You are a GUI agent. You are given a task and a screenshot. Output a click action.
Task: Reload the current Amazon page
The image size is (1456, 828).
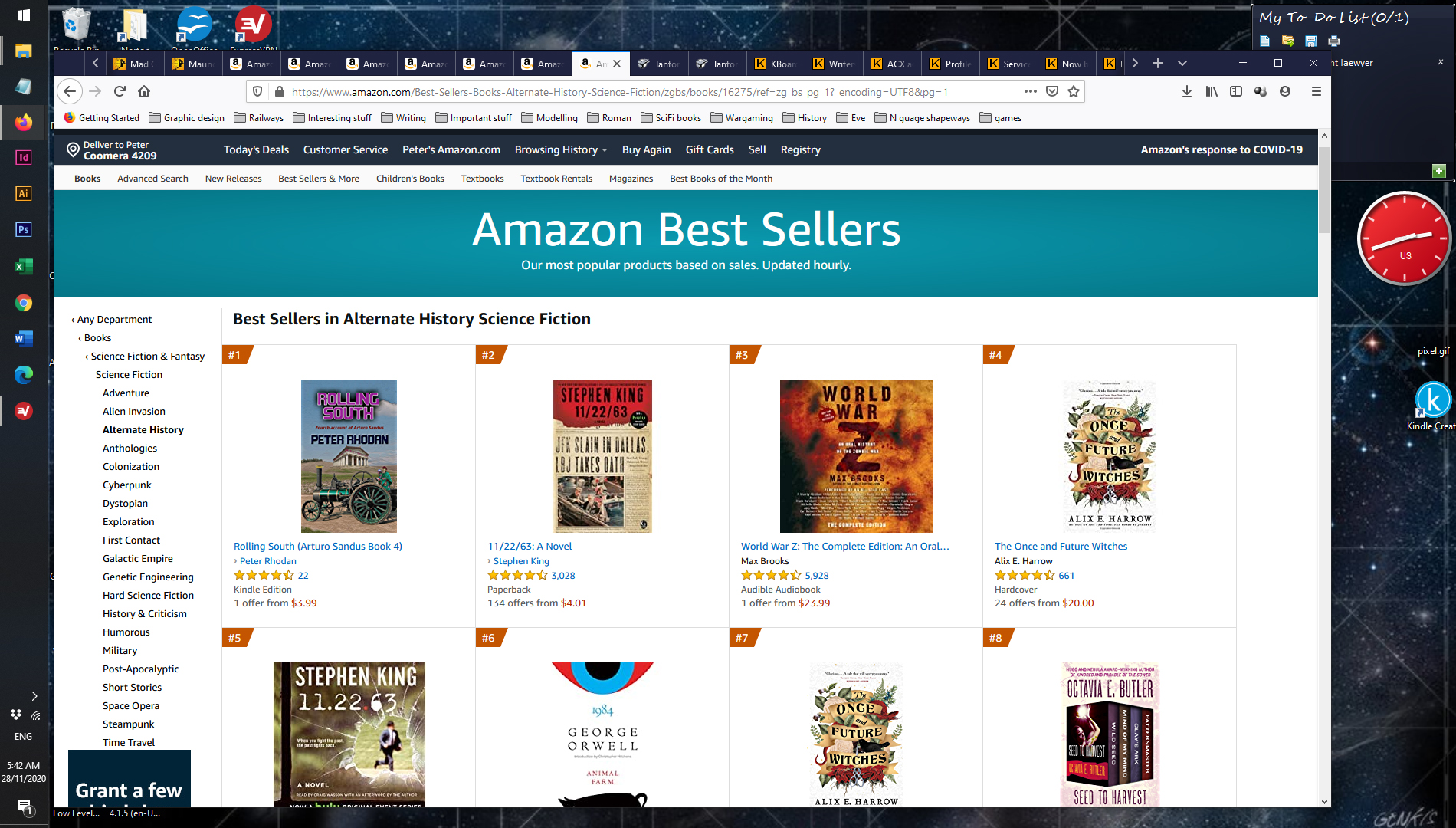(120, 91)
